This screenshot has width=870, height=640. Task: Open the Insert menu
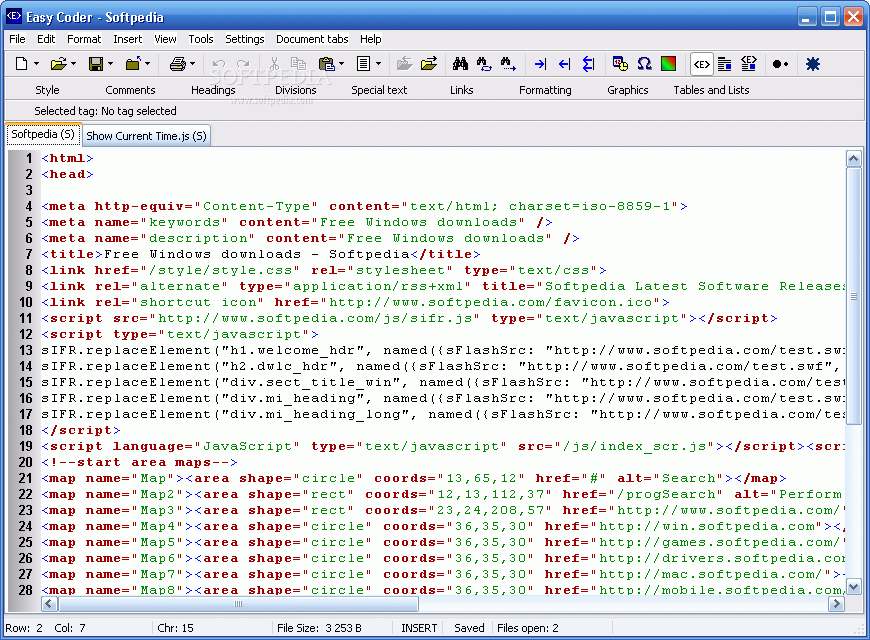[128, 39]
